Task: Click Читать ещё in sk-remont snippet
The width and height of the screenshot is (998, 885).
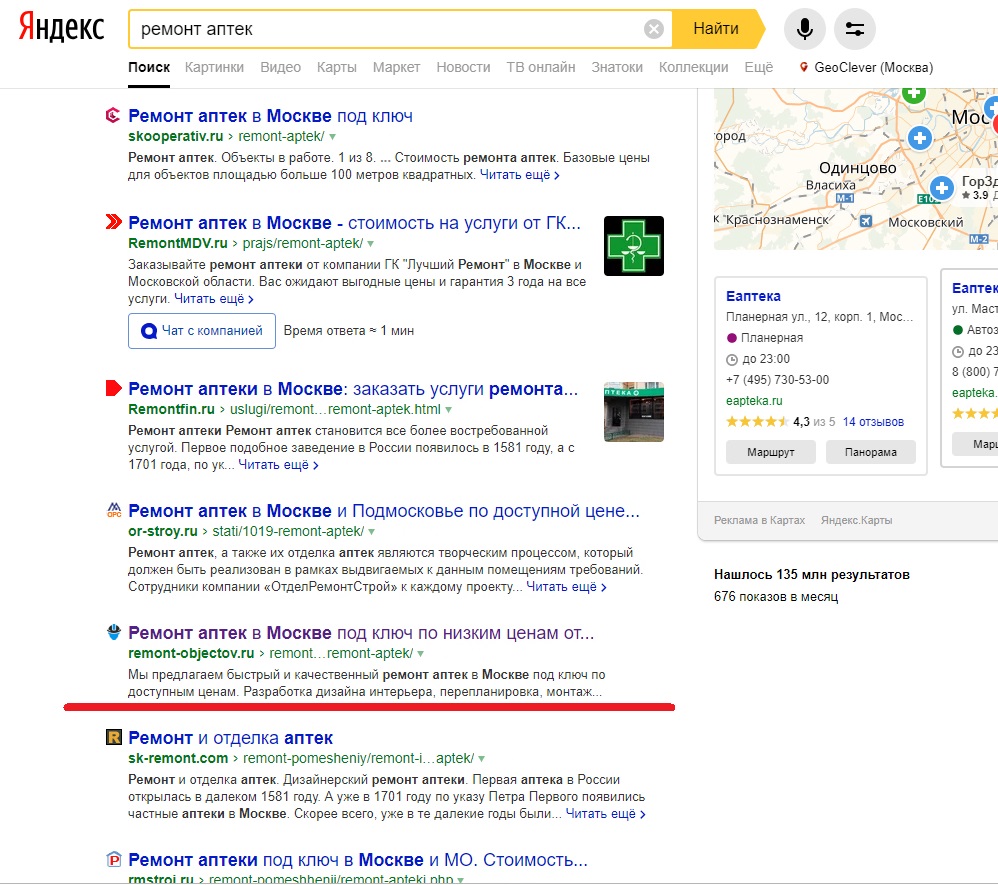Action: coord(606,814)
